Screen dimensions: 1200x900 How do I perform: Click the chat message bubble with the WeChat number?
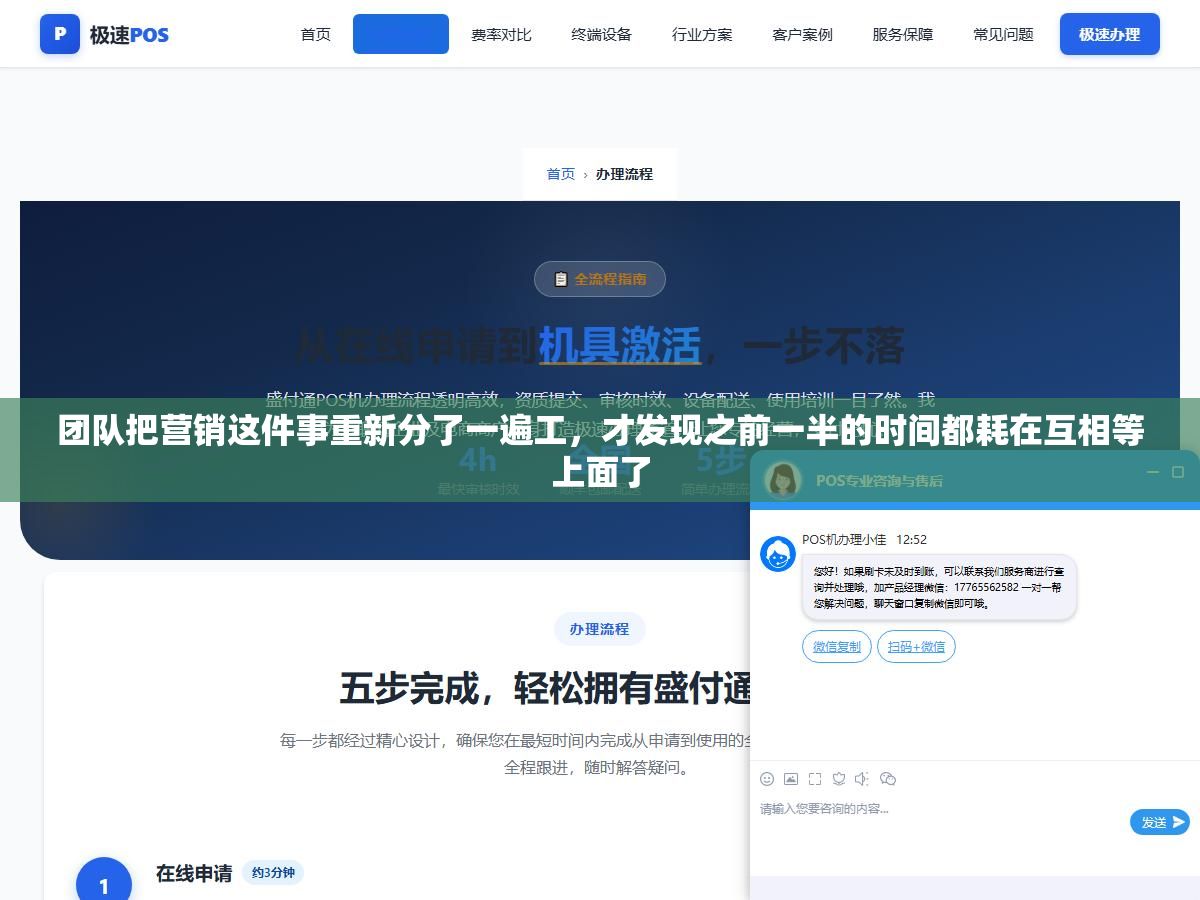point(939,587)
